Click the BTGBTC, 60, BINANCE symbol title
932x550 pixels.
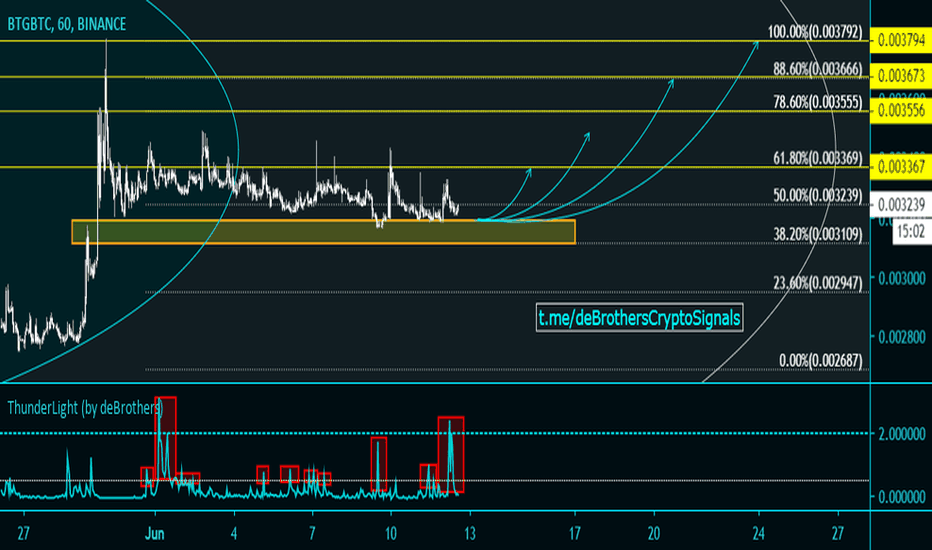pyautogui.click(x=67, y=24)
